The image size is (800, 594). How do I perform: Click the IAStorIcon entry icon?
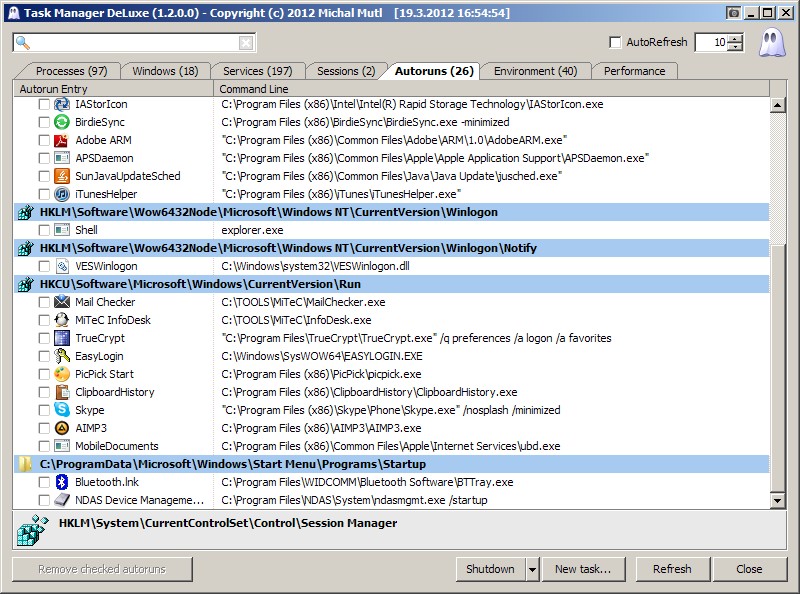pyautogui.click(x=62, y=104)
